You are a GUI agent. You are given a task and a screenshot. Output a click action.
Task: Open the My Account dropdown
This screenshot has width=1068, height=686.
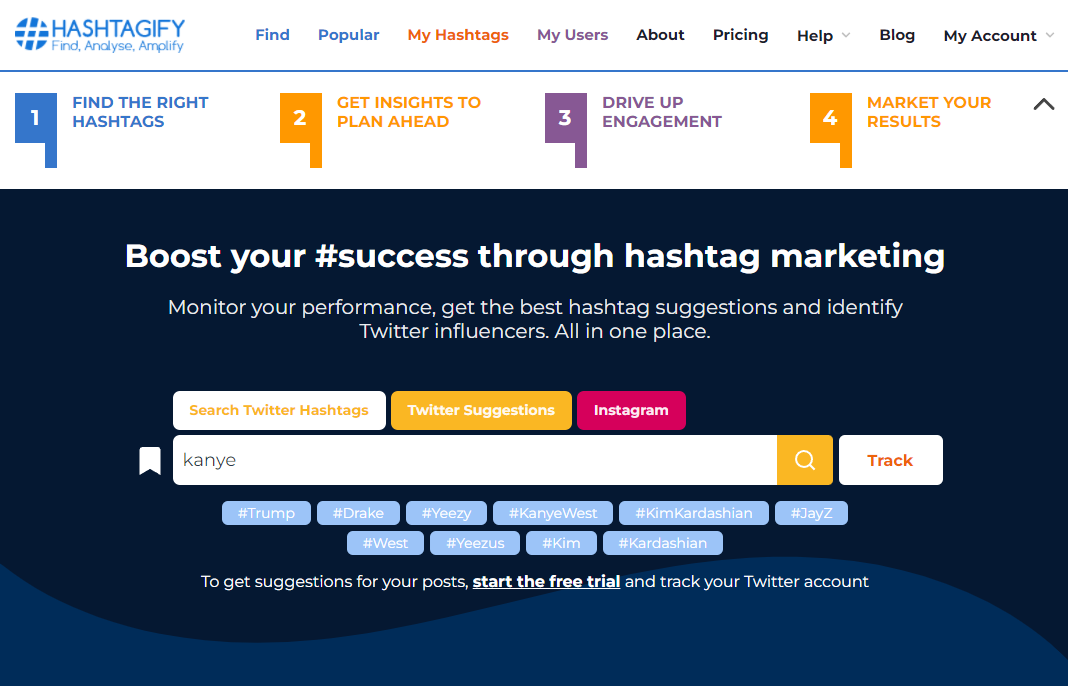point(999,35)
